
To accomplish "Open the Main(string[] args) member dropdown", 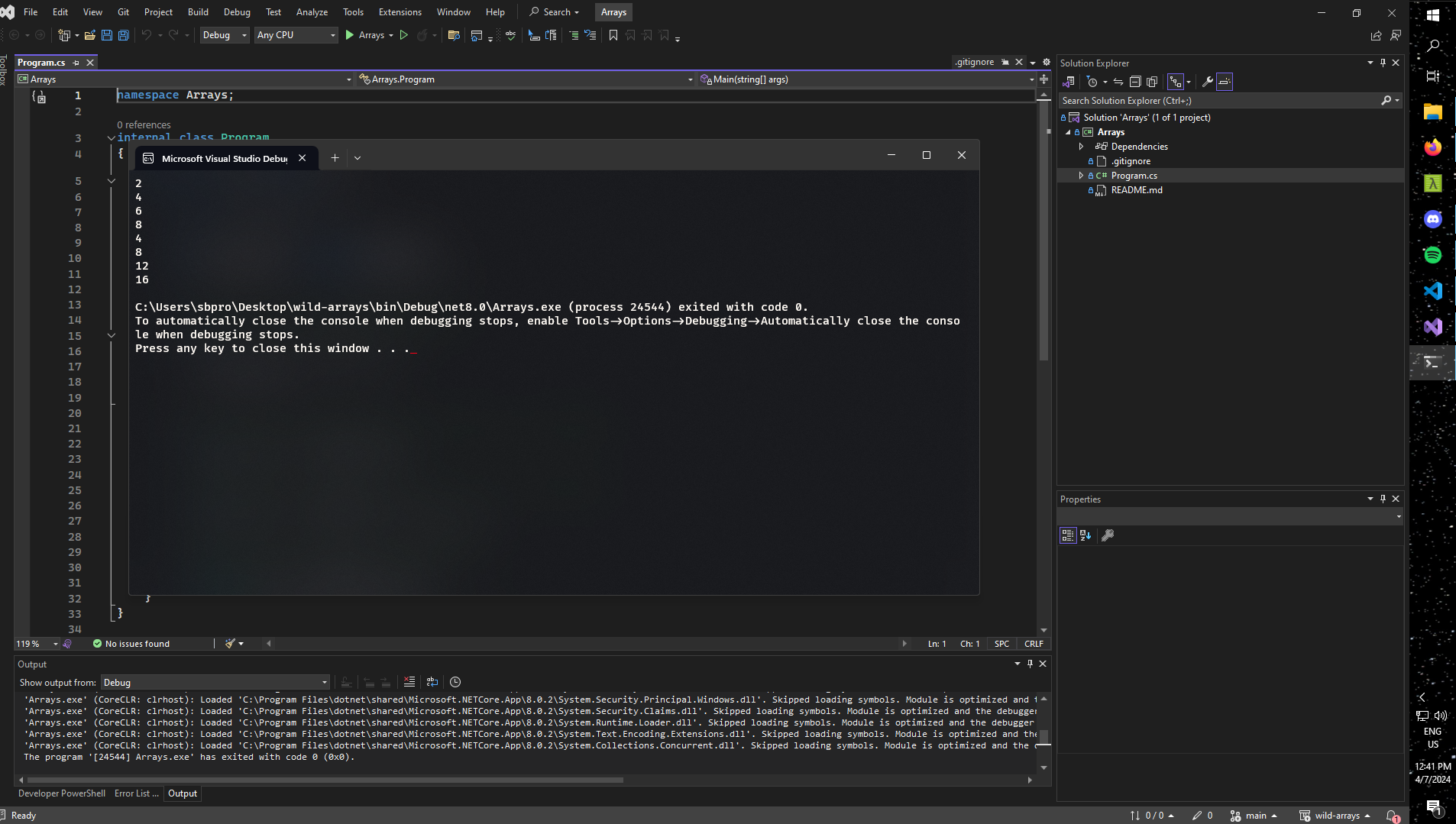I will (867, 79).
